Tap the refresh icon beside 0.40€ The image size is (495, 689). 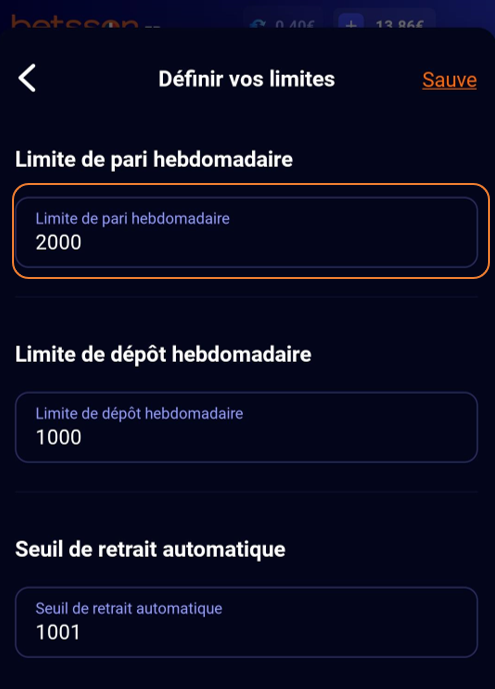pyautogui.click(x=258, y=24)
